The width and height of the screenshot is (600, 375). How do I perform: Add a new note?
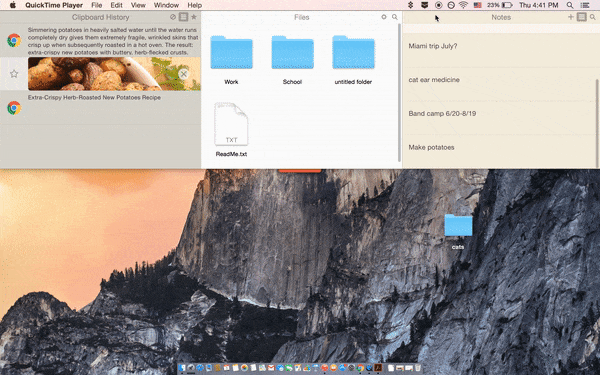coord(571,17)
